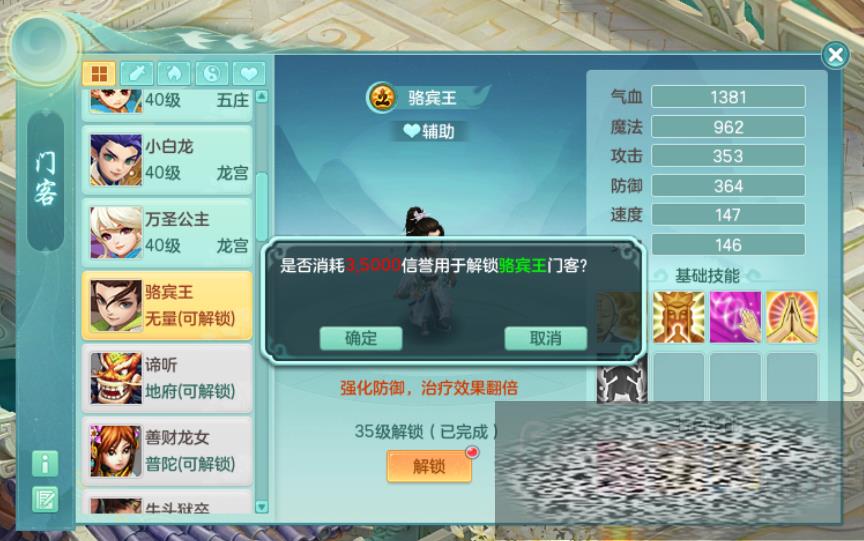Select 善财龙女 in the guest list
This screenshot has height=541, width=864.
tap(167, 451)
